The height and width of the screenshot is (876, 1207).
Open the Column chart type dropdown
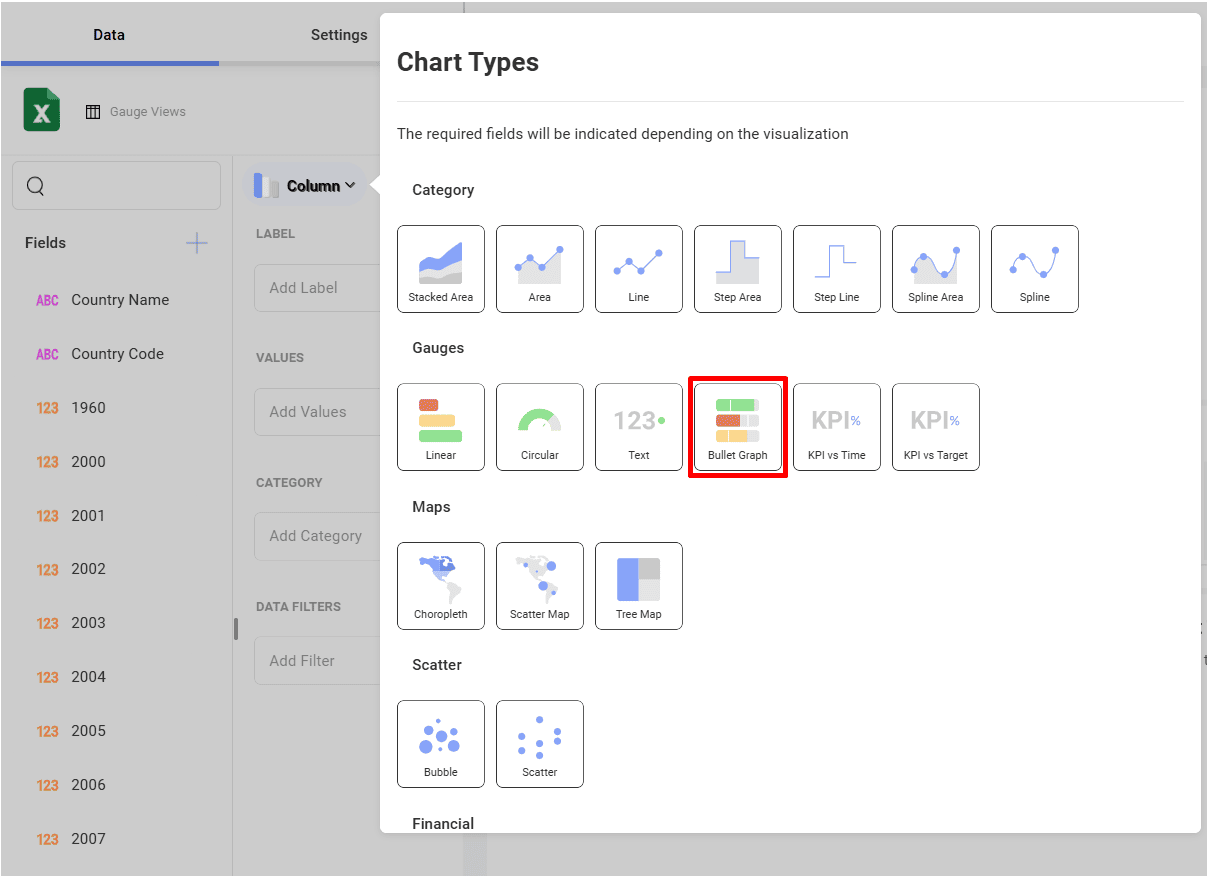[305, 186]
